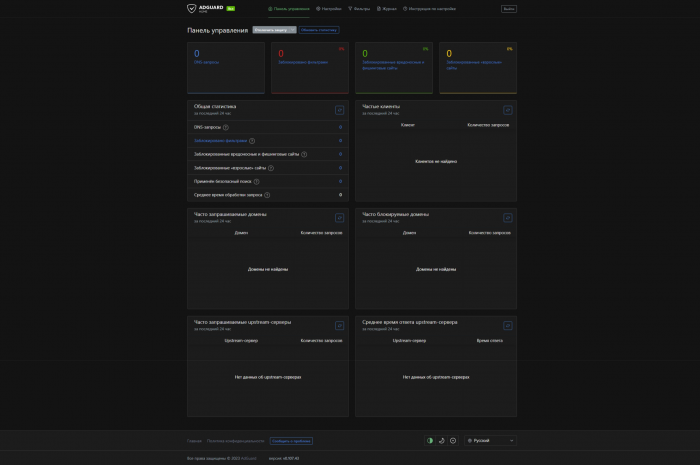The width and height of the screenshot is (700, 465).
Task: Click the Сообщить о проблеме button
Action: click(x=291, y=441)
